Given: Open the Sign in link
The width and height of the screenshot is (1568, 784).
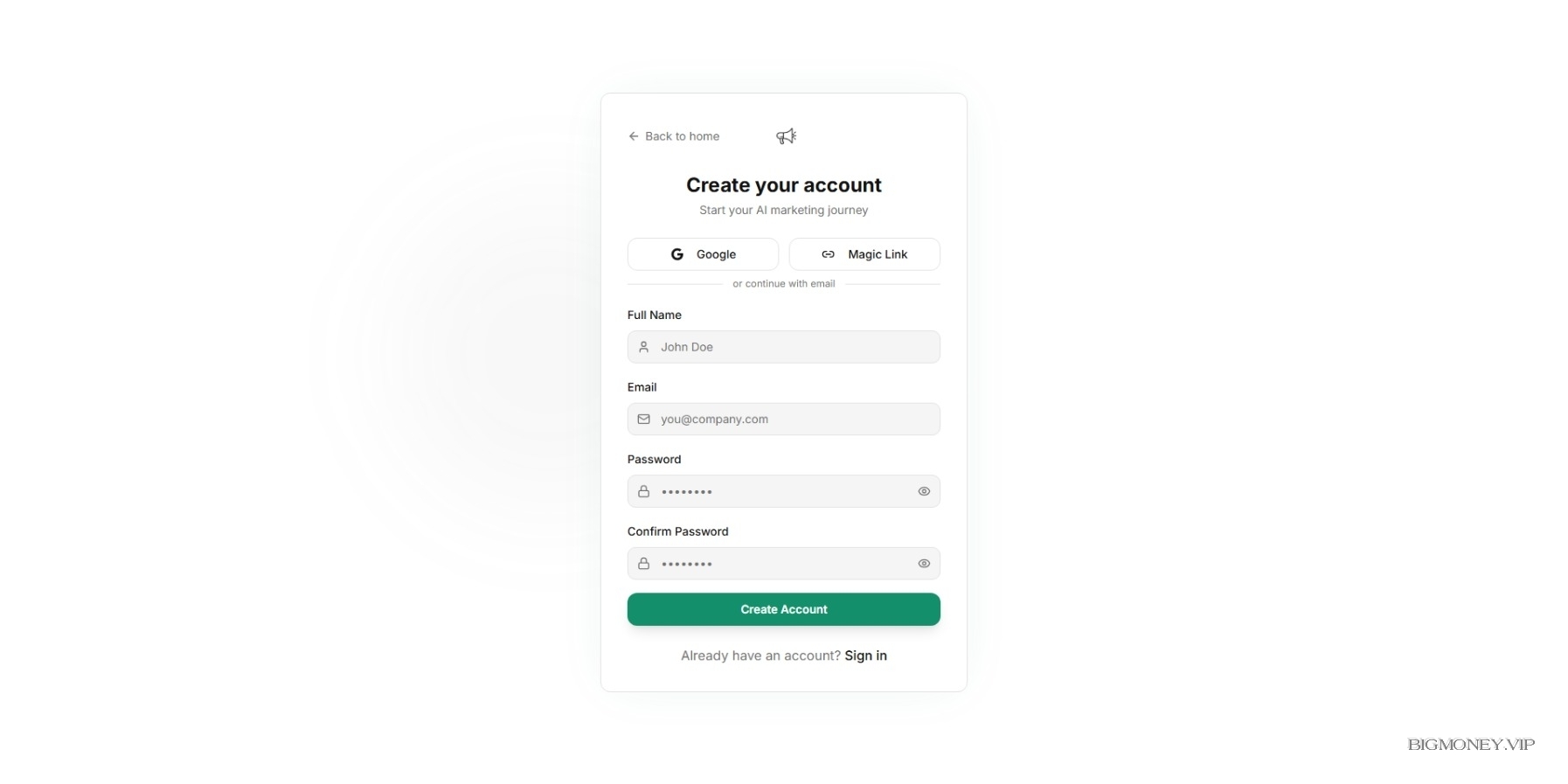Looking at the screenshot, I should click(865, 656).
